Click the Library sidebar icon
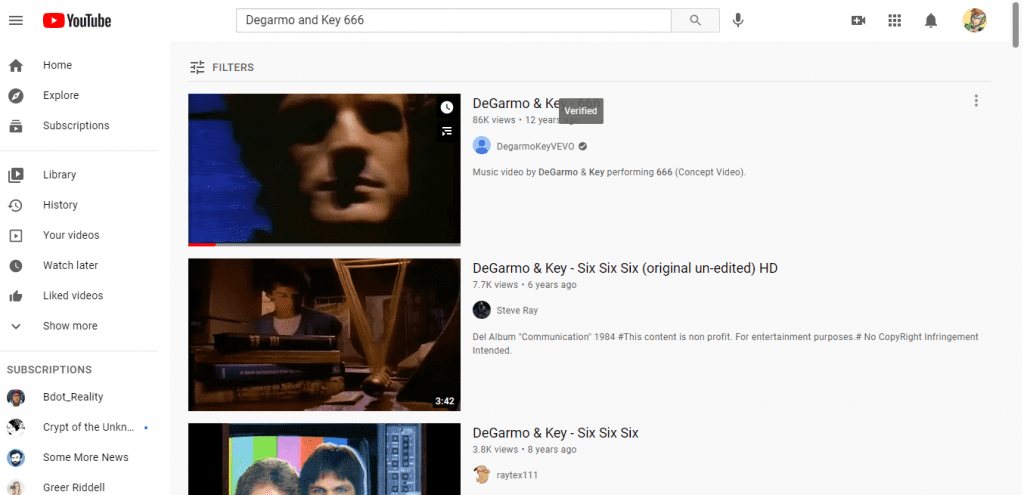The width and height of the screenshot is (1024, 495). tap(16, 175)
